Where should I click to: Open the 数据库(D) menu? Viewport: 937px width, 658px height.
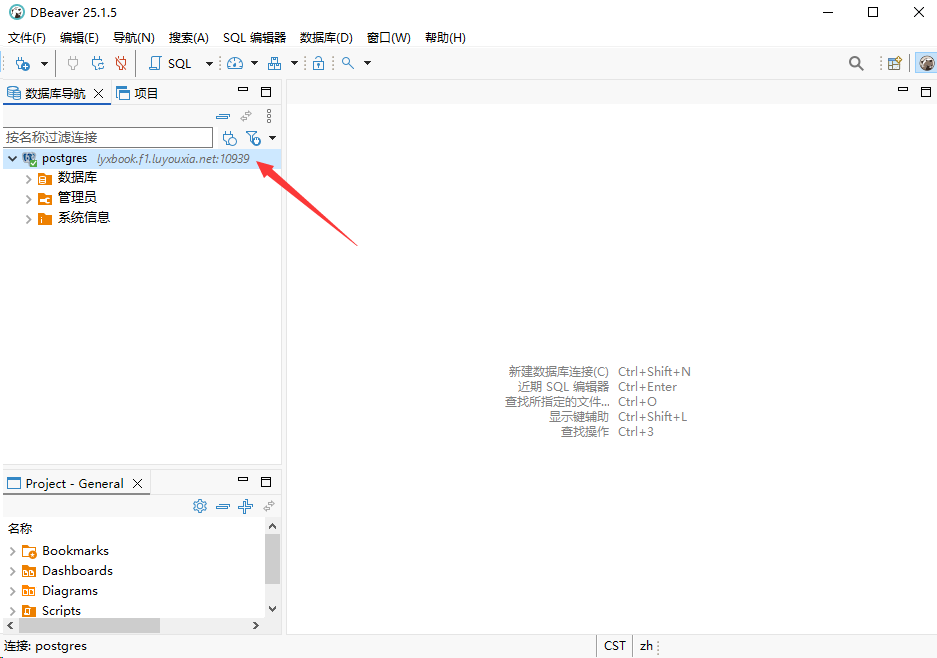pos(326,38)
